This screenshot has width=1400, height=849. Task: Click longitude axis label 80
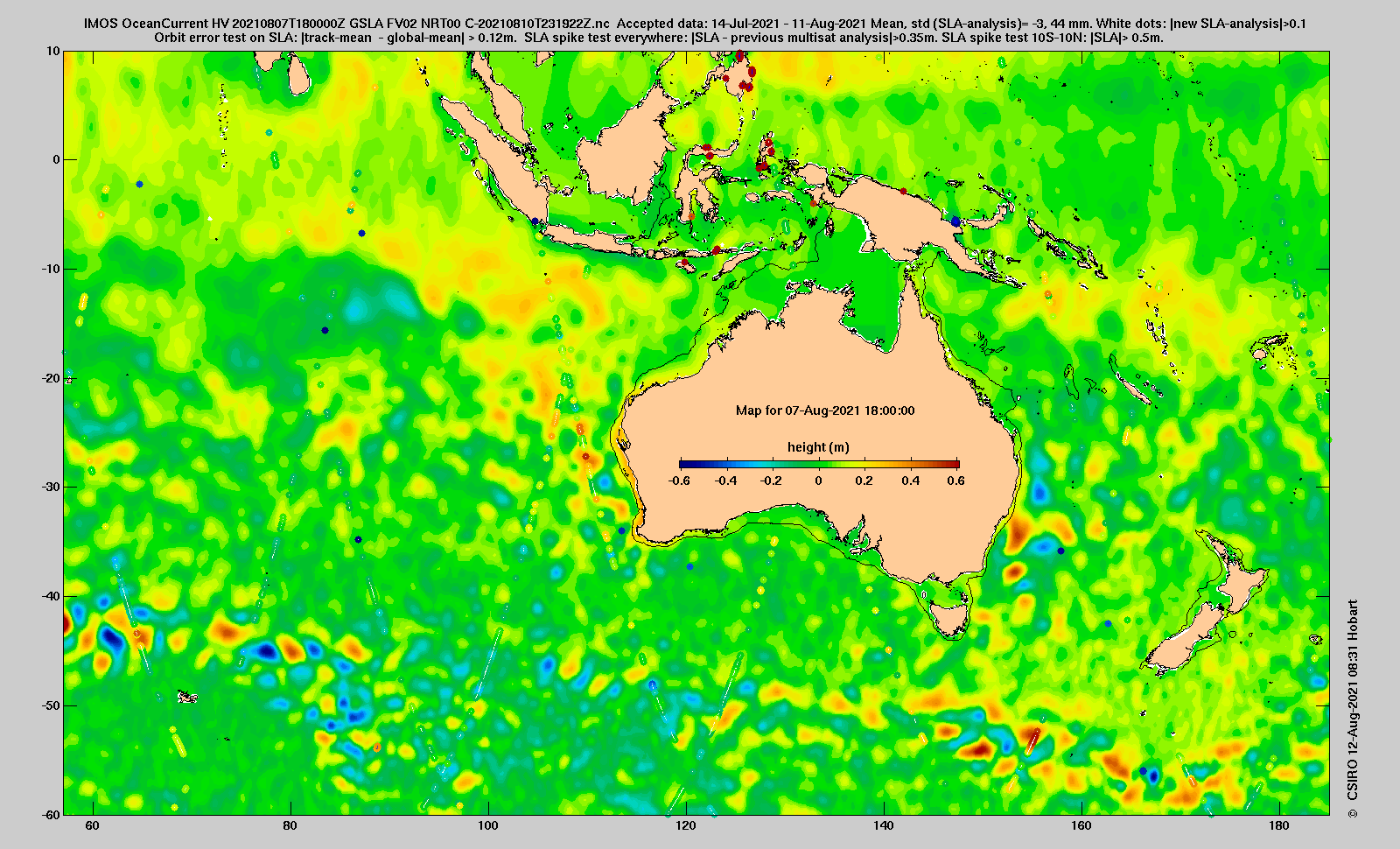[x=290, y=826]
